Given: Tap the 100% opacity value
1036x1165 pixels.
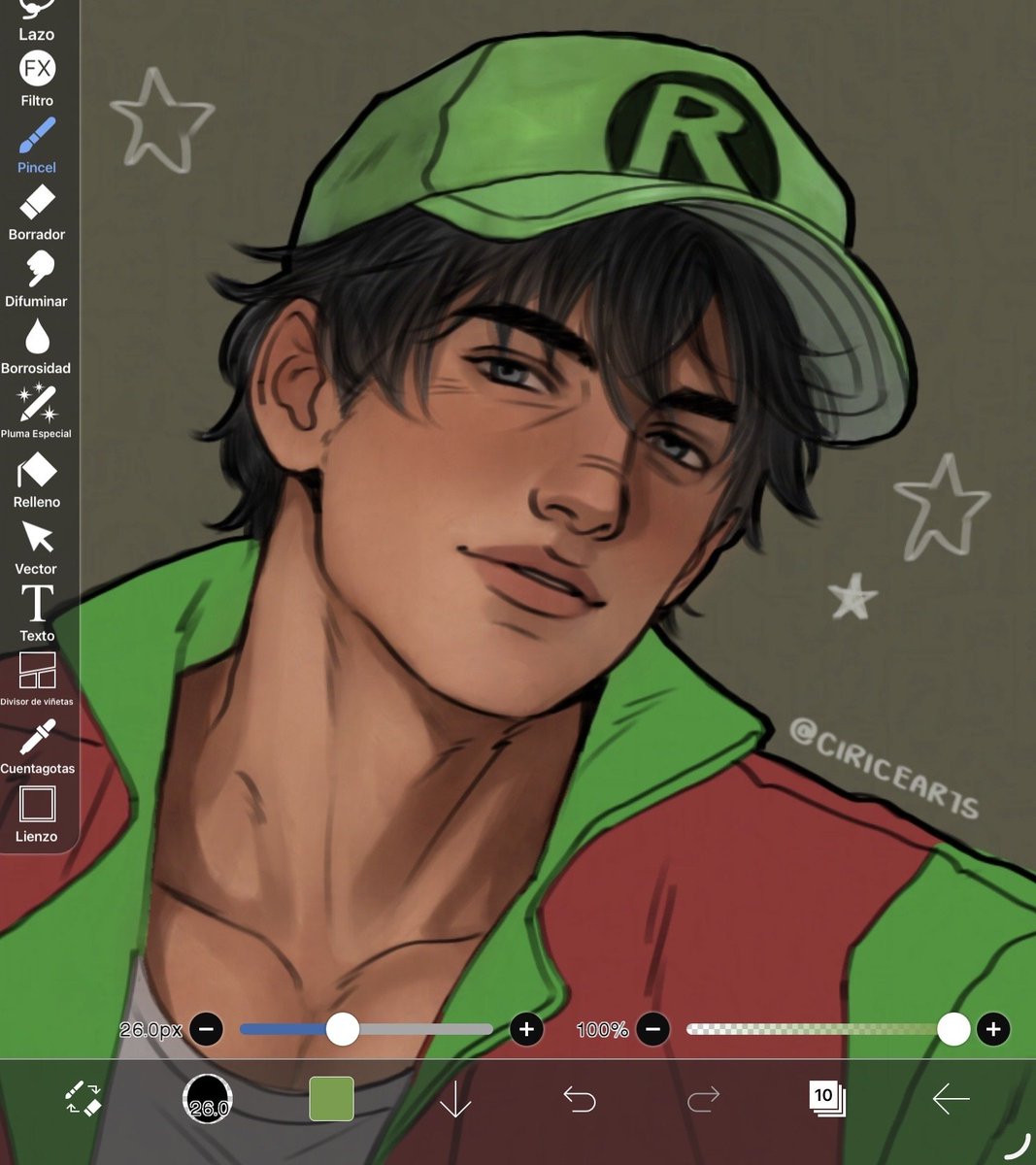Looking at the screenshot, I should tap(602, 1030).
